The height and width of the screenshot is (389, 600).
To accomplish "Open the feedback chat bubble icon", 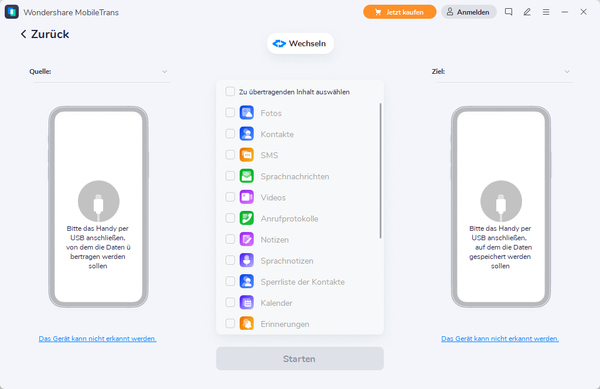I will 509,12.
